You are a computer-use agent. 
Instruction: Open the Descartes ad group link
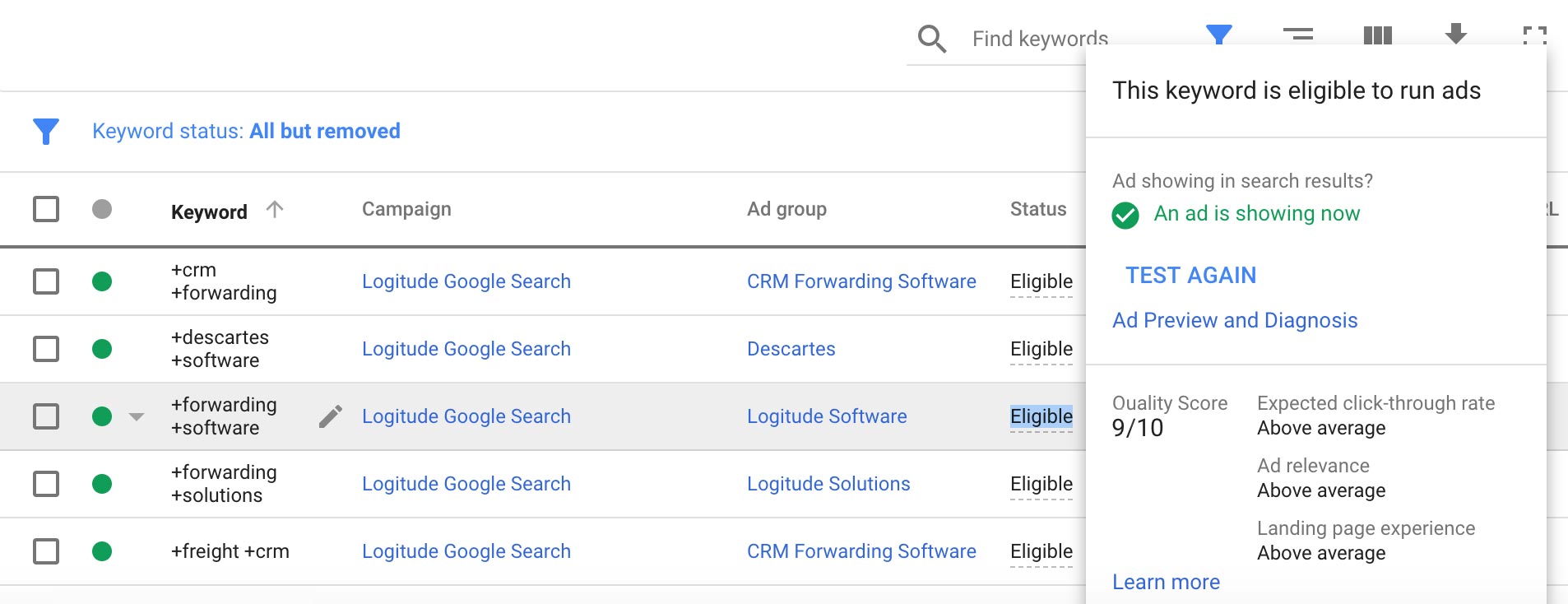(x=791, y=349)
